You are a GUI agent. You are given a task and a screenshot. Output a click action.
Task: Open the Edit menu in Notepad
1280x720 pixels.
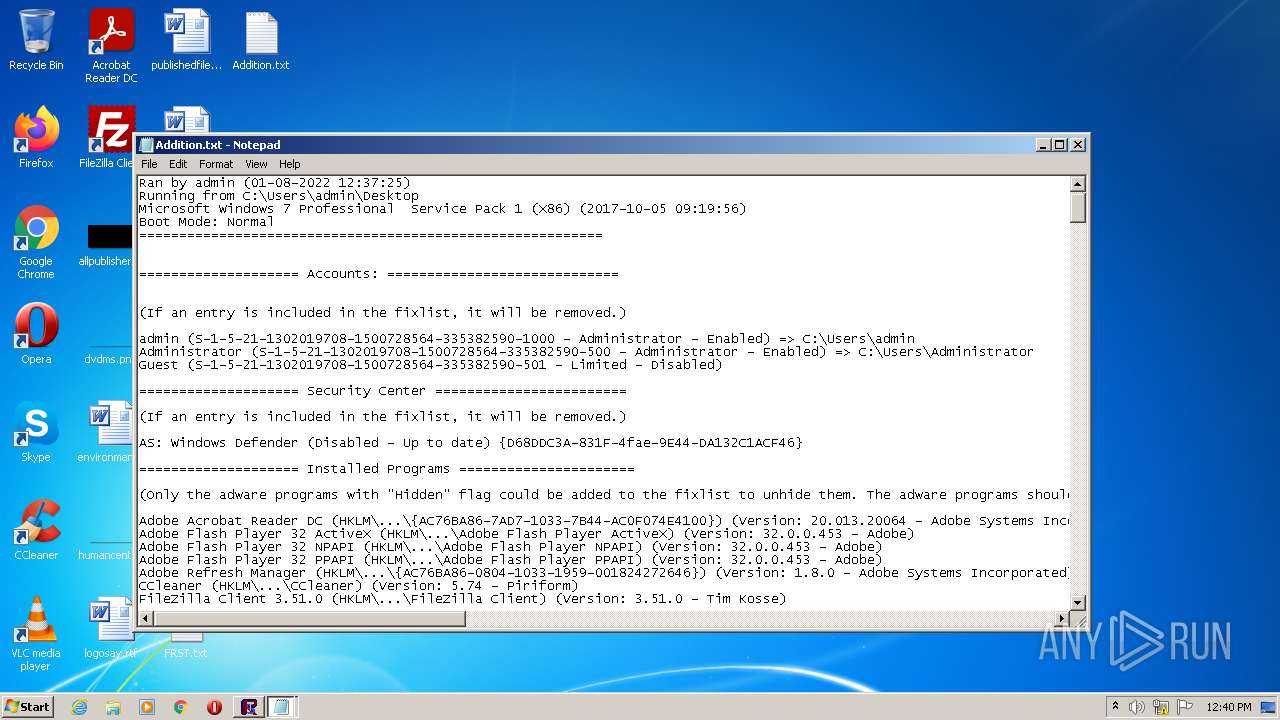pyautogui.click(x=178, y=164)
